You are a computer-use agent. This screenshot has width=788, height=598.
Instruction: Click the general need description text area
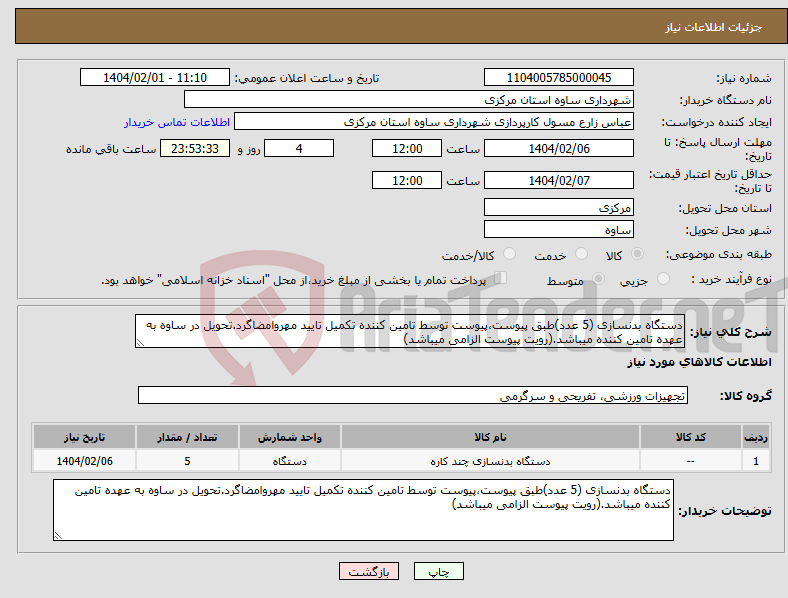point(410,332)
